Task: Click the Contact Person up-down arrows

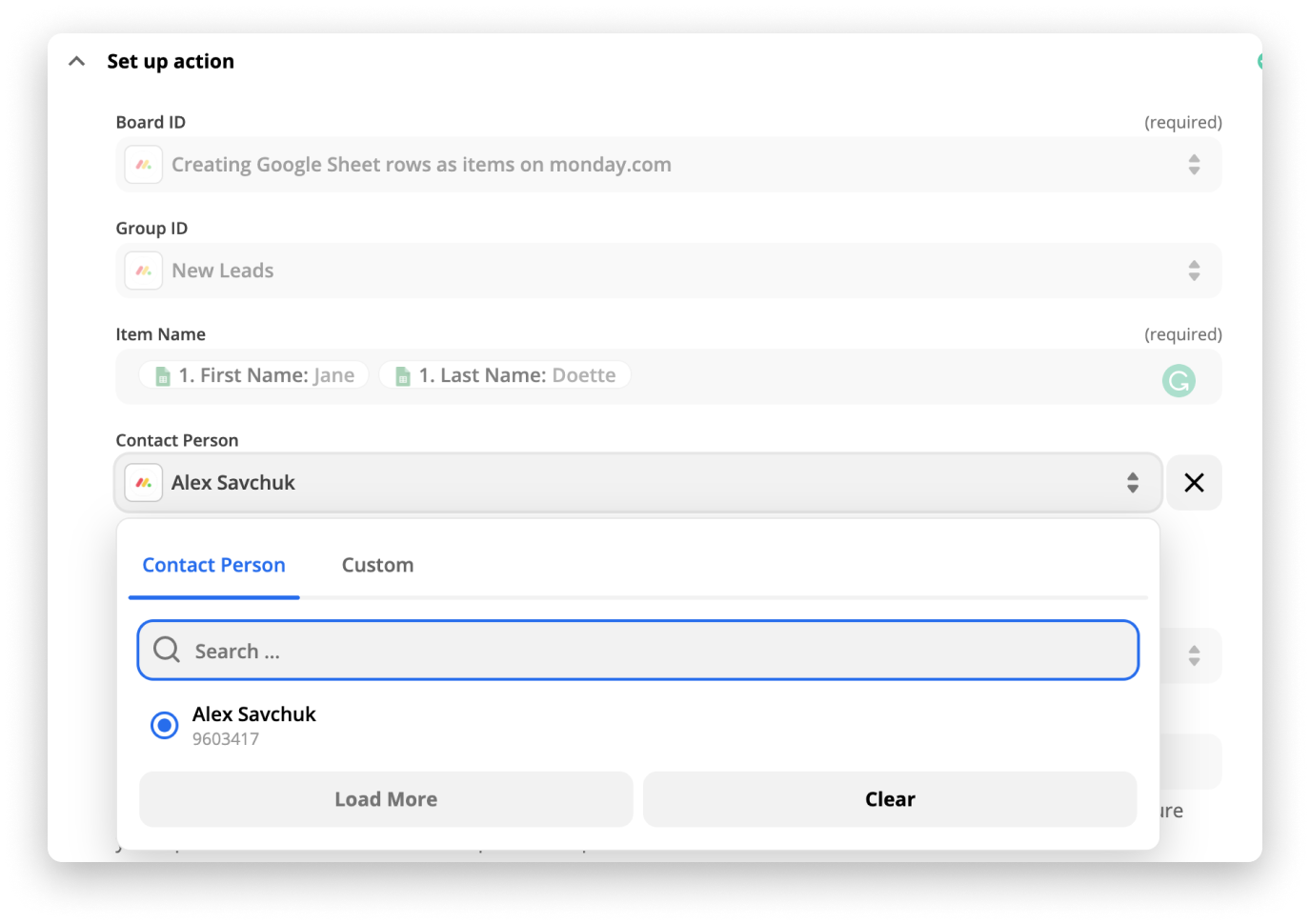Action: pyautogui.click(x=1133, y=483)
